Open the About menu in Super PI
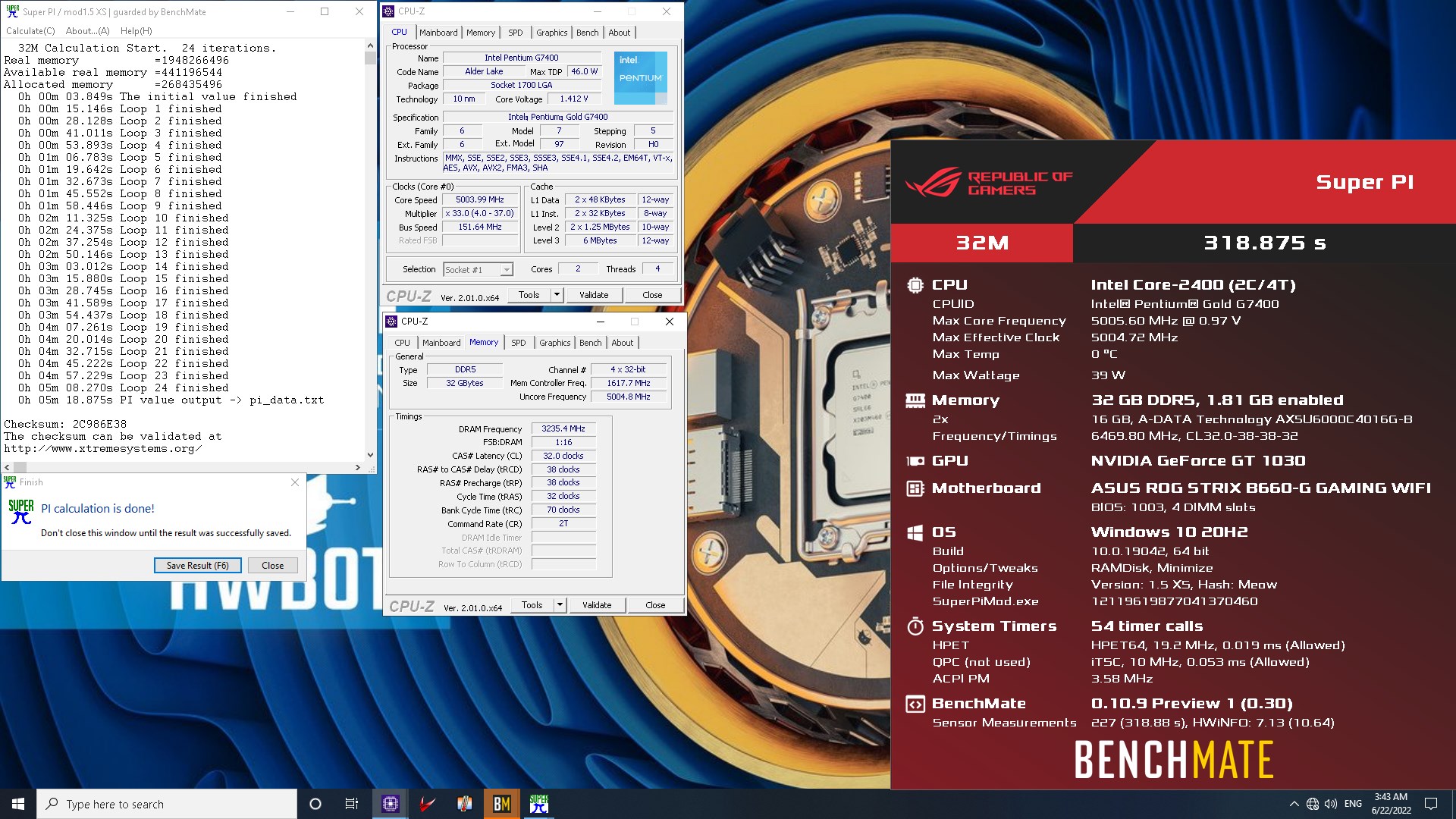This screenshot has height=819, width=1456. point(88,31)
